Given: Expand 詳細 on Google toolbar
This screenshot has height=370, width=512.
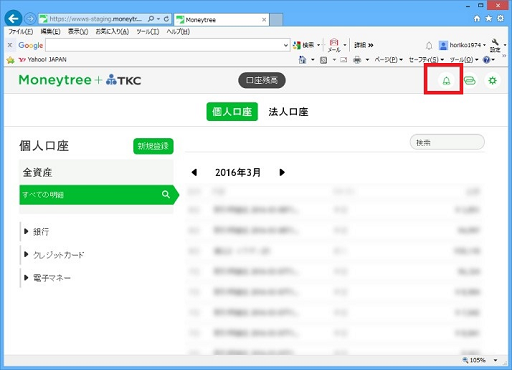Looking at the screenshot, I should pyautogui.click(x=364, y=45).
